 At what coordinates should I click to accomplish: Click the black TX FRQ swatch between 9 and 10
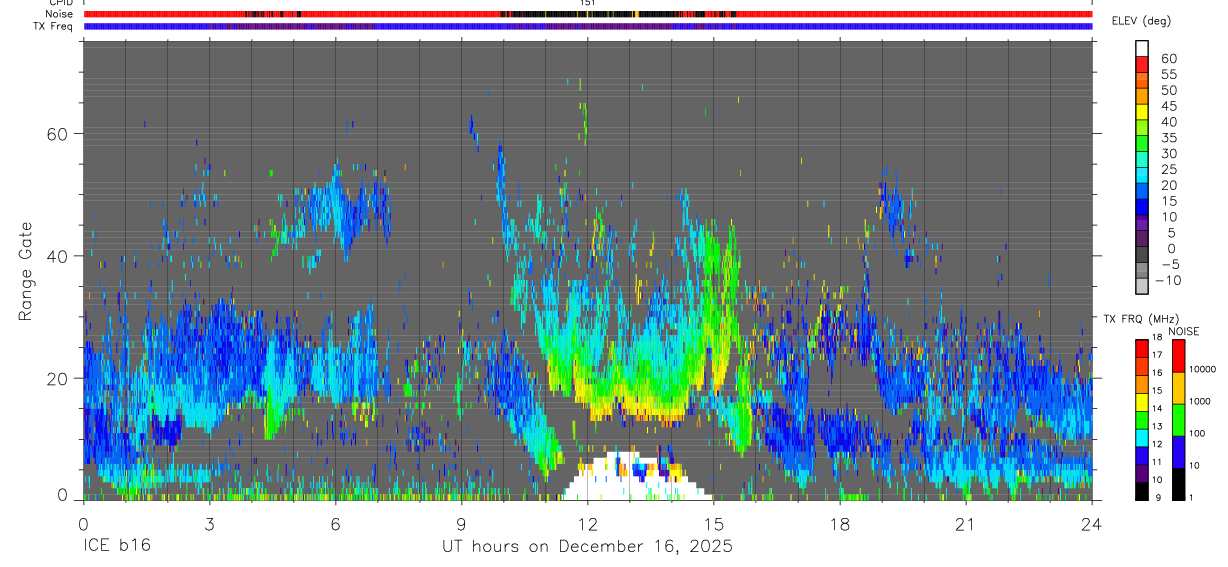pyautogui.click(x=1141, y=490)
